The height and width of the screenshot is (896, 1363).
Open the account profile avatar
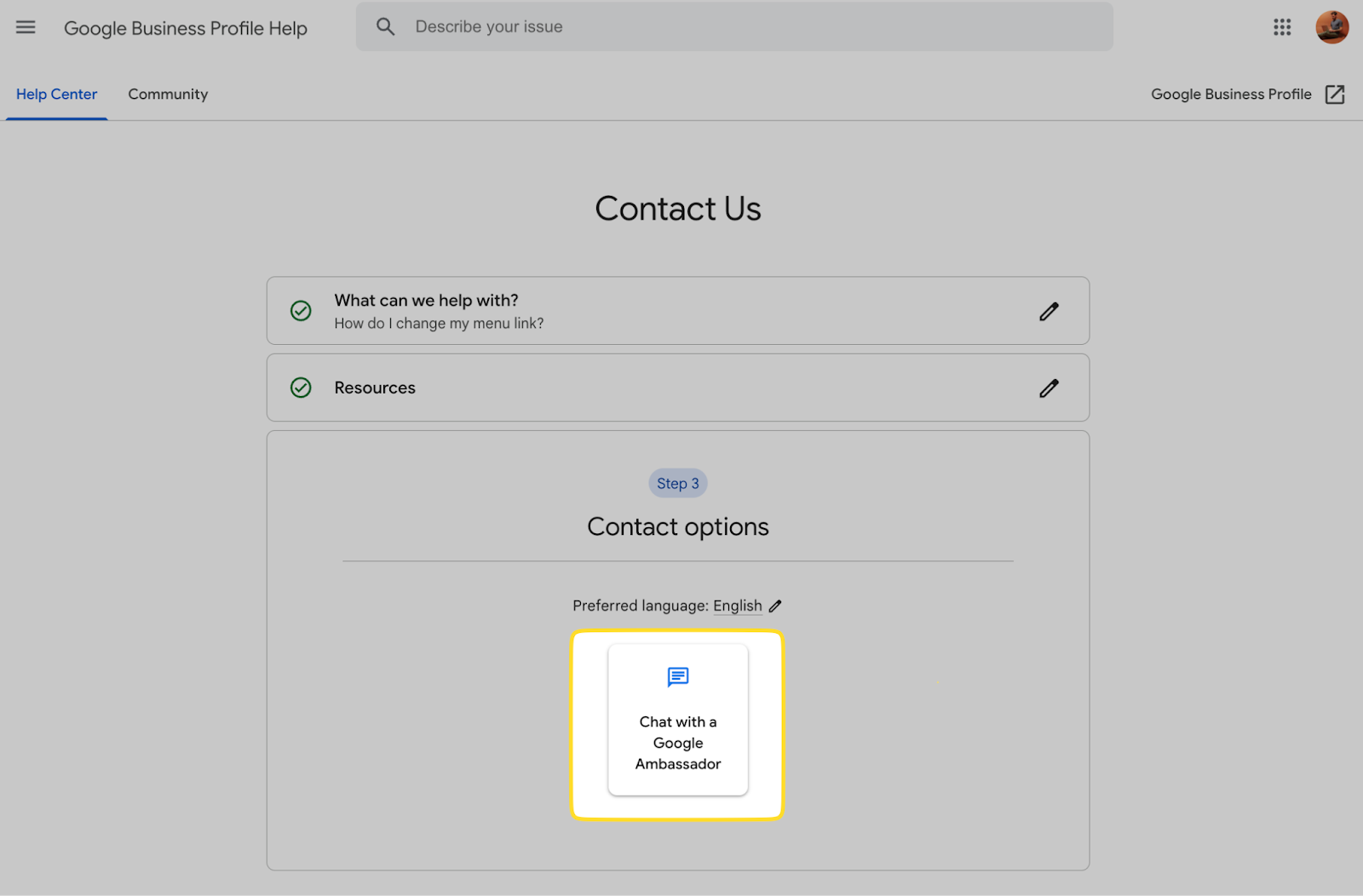click(1331, 27)
